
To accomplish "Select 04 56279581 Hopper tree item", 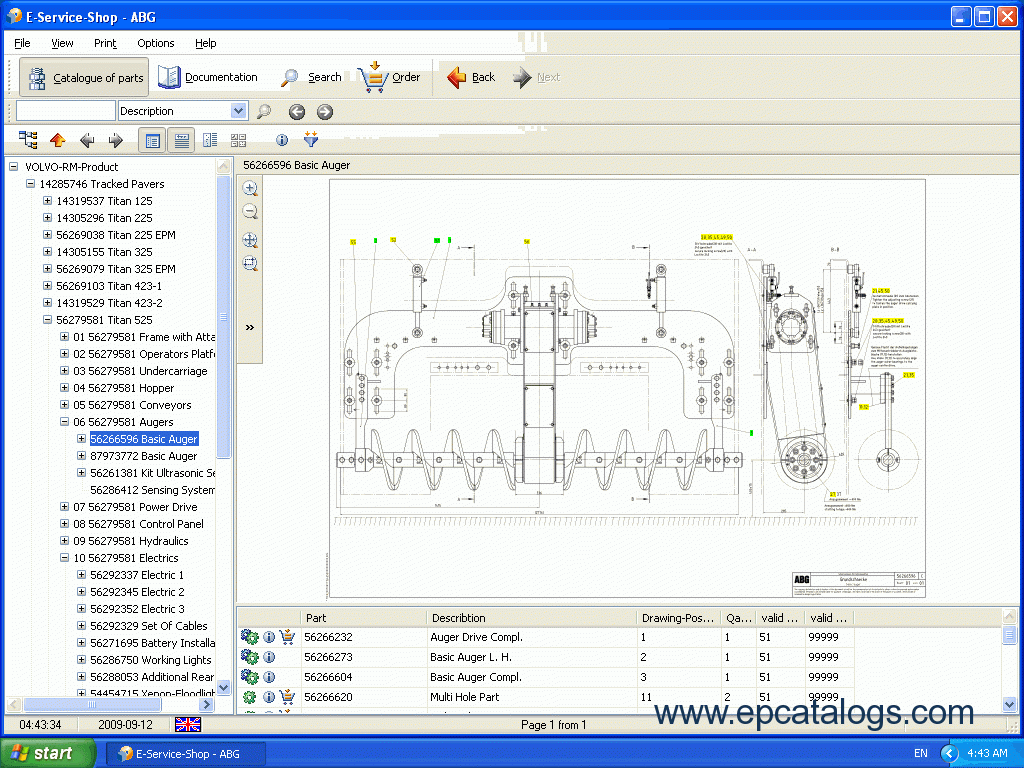I will pos(123,388).
